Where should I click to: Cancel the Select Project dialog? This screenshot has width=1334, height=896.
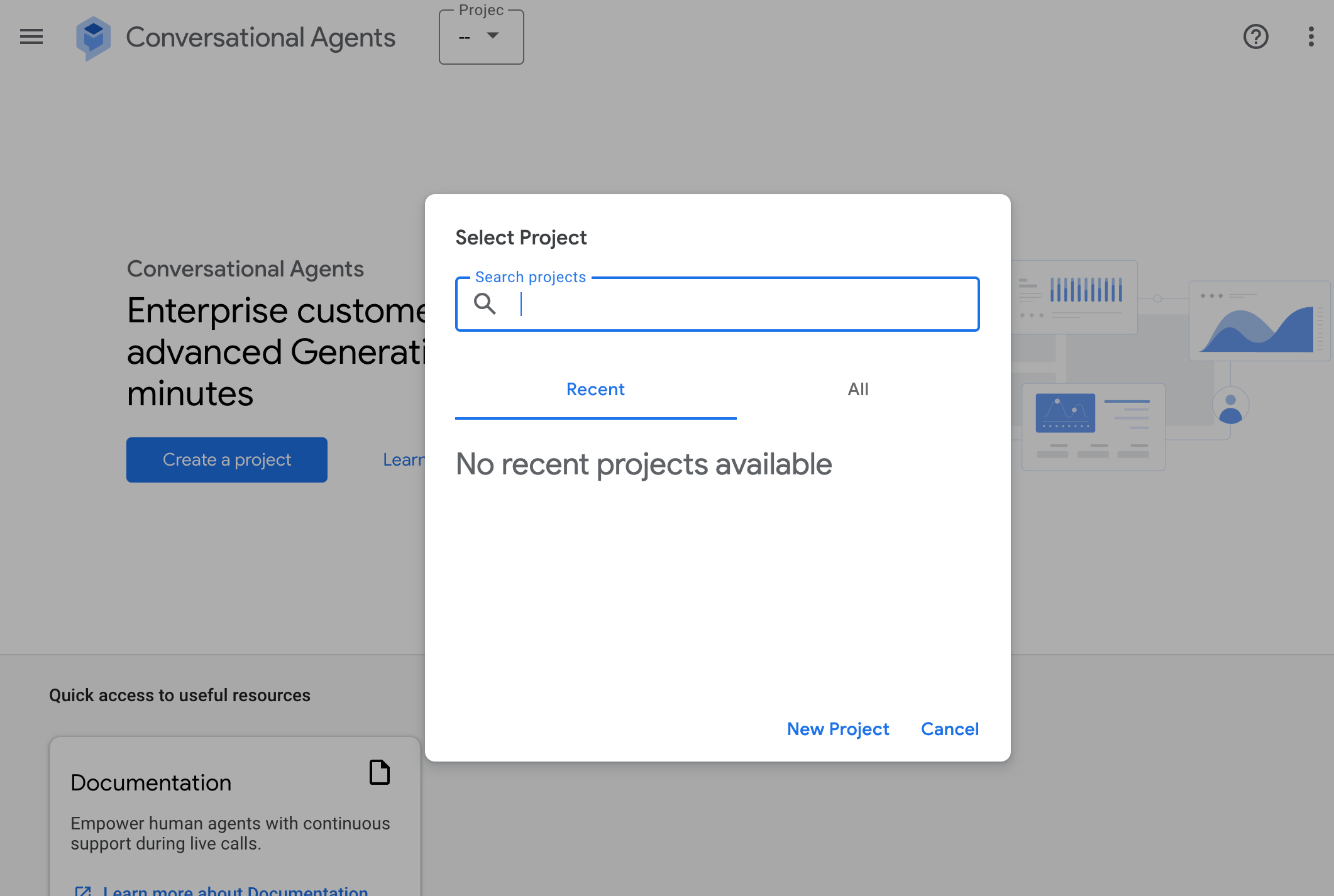pos(949,729)
